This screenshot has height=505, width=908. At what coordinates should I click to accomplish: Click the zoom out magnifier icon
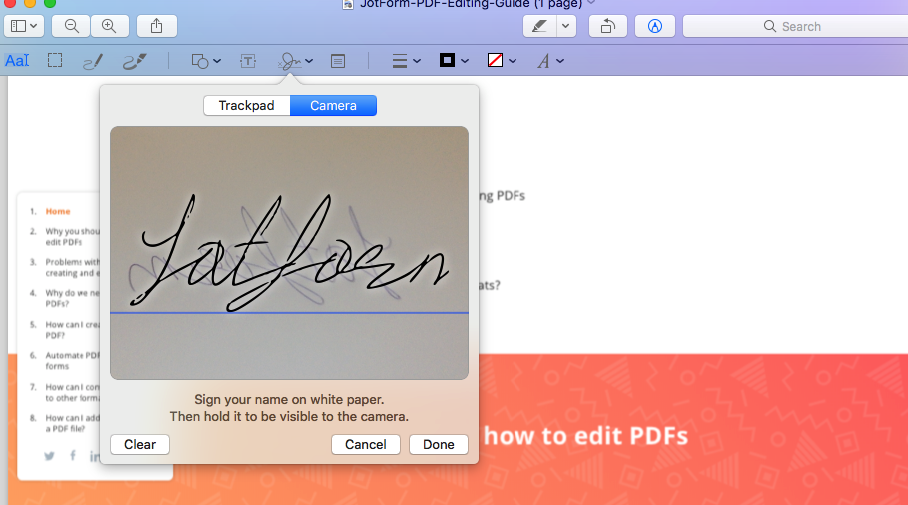pyautogui.click(x=71, y=26)
